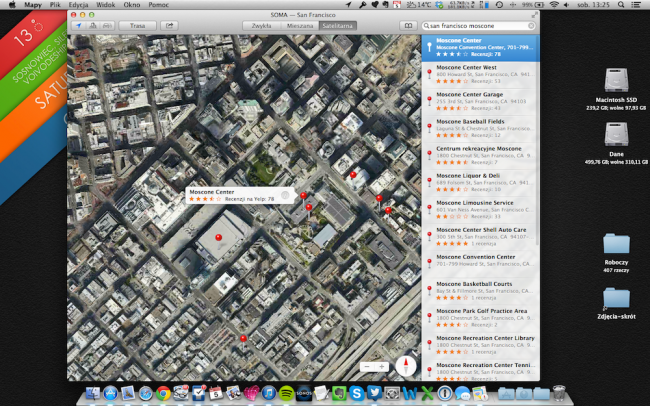Open the Pomoc menu
This screenshot has width=650, height=406.
158,5
